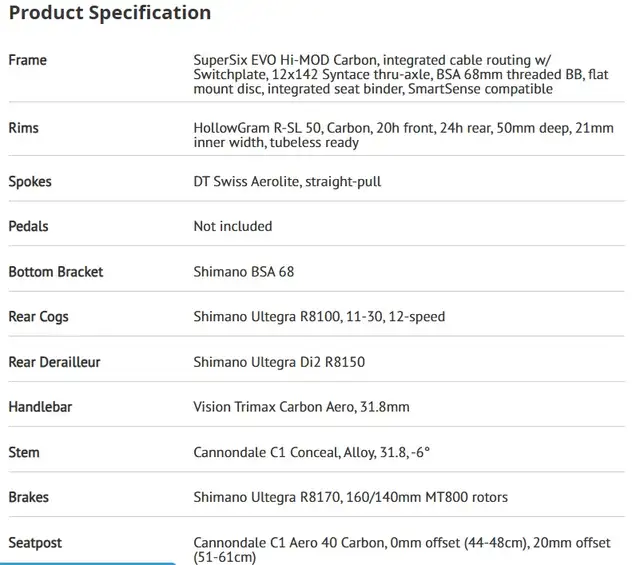Select the Stem row label

pyautogui.click(x=24, y=452)
